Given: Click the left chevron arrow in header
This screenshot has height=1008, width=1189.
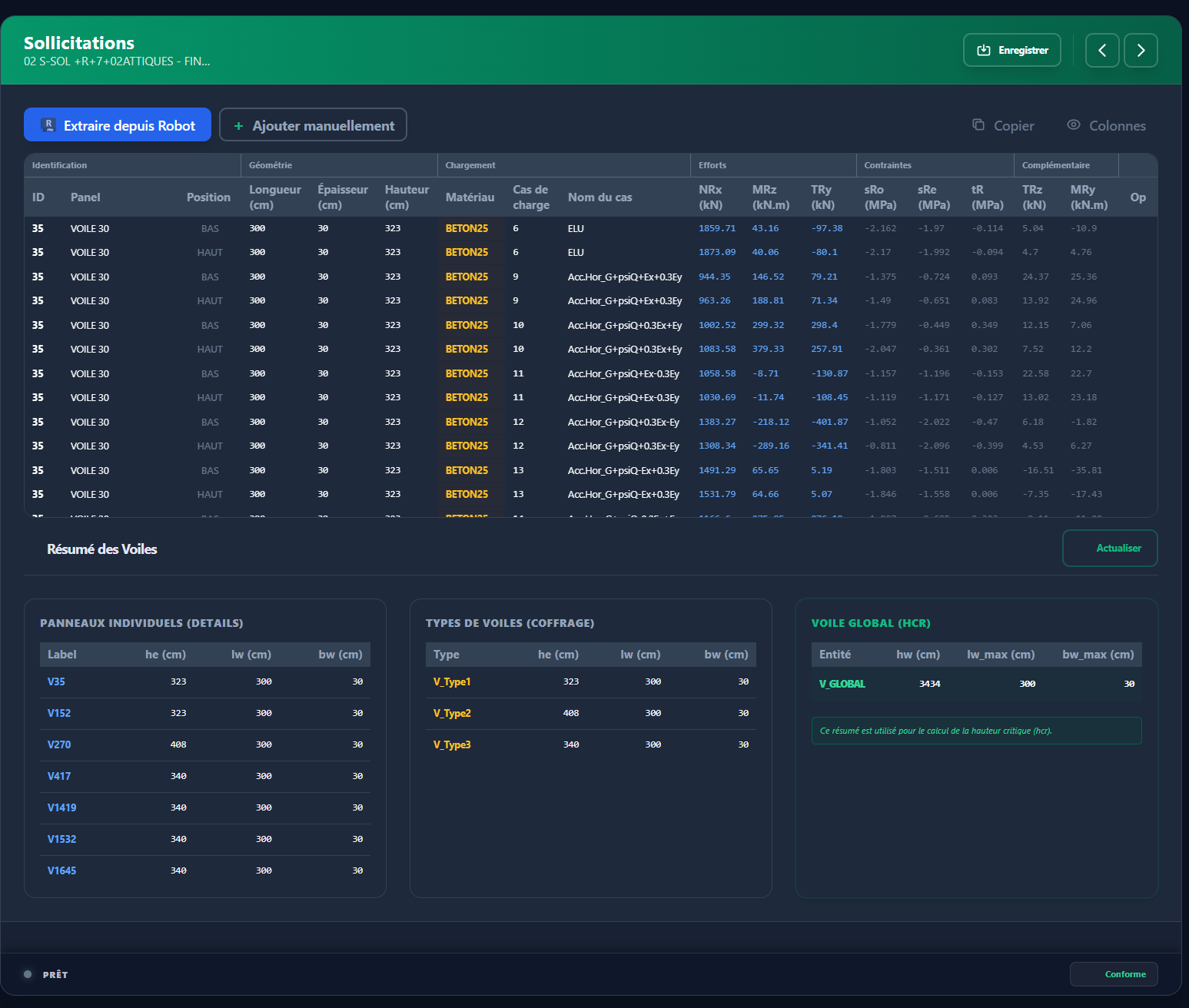Looking at the screenshot, I should click(x=1102, y=50).
